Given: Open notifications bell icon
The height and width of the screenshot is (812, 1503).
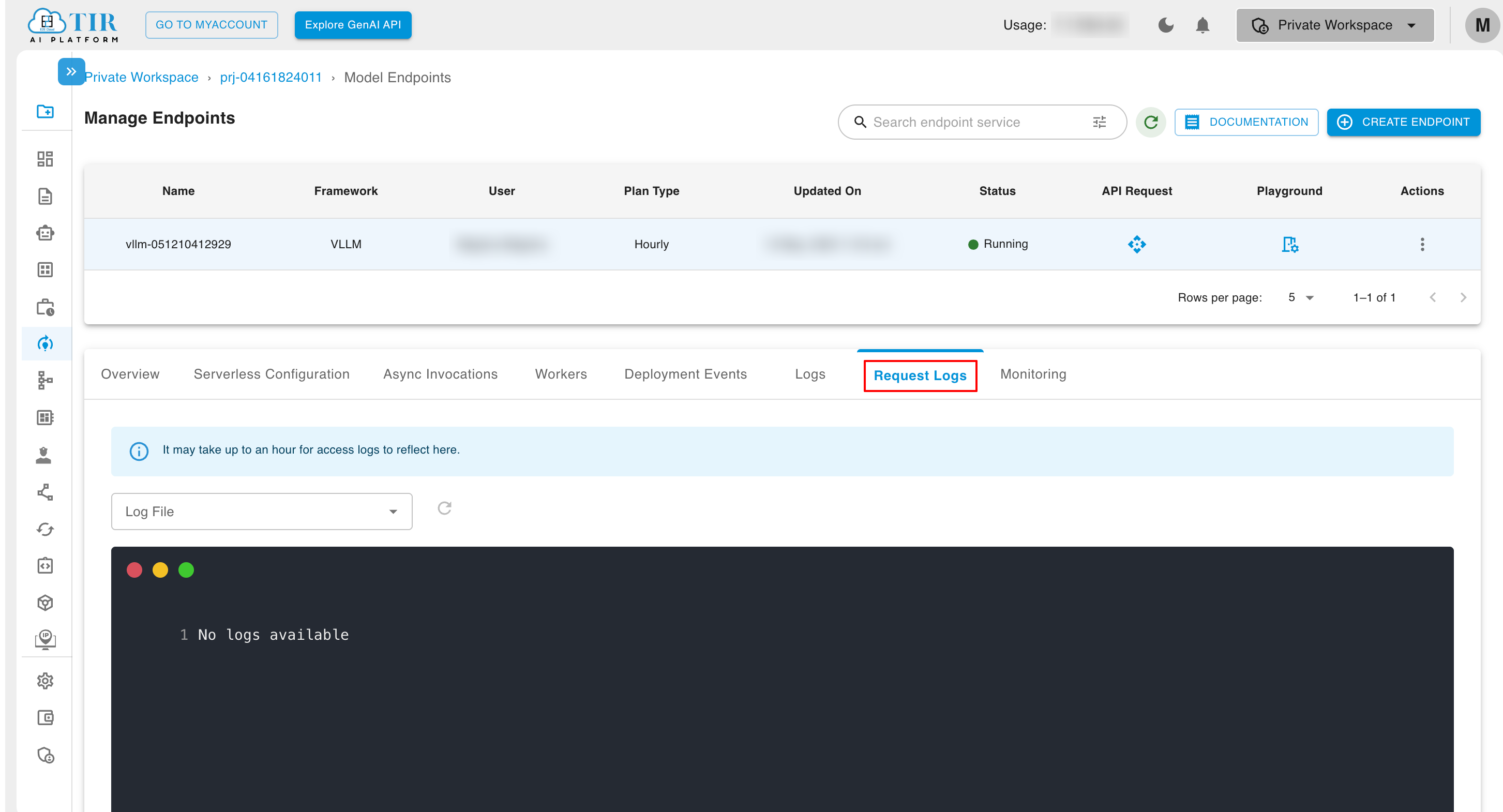Looking at the screenshot, I should pyautogui.click(x=1202, y=25).
